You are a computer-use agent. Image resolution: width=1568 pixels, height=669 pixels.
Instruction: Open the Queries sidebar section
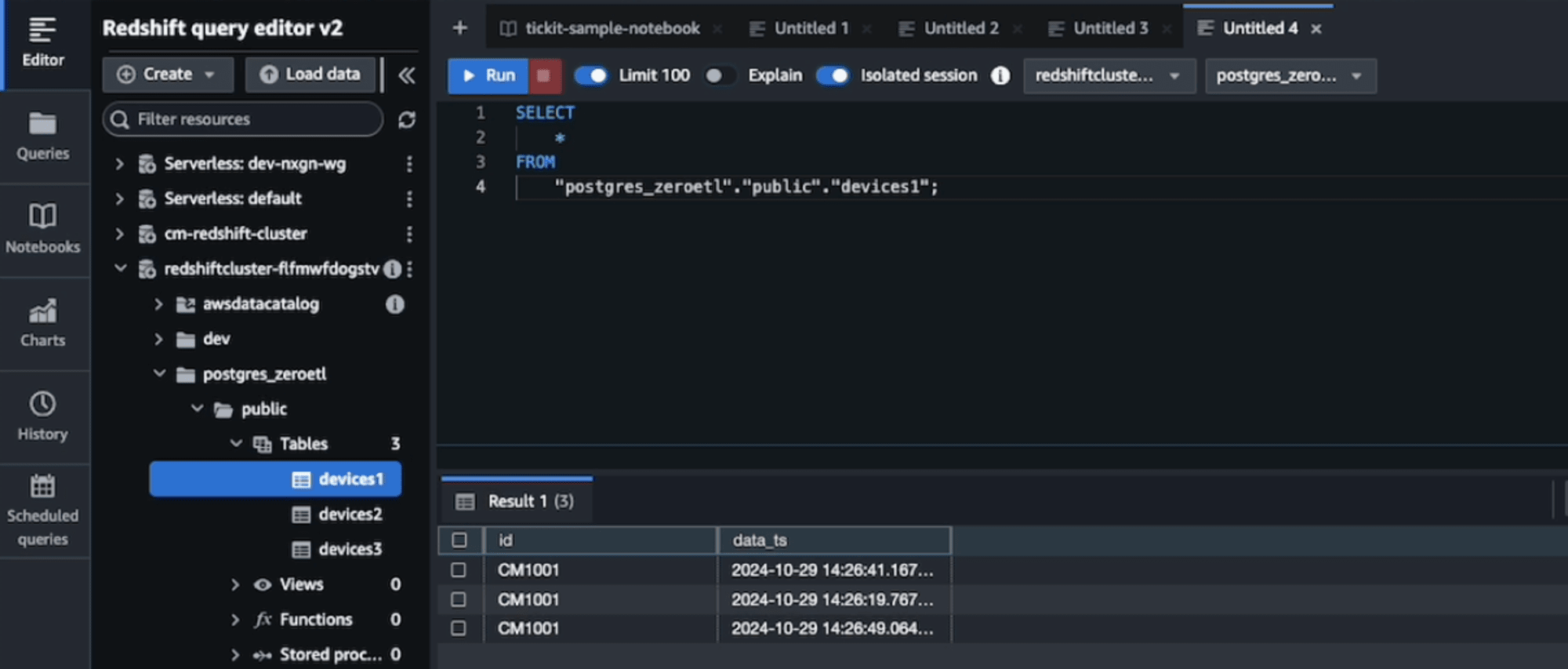(x=43, y=137)
